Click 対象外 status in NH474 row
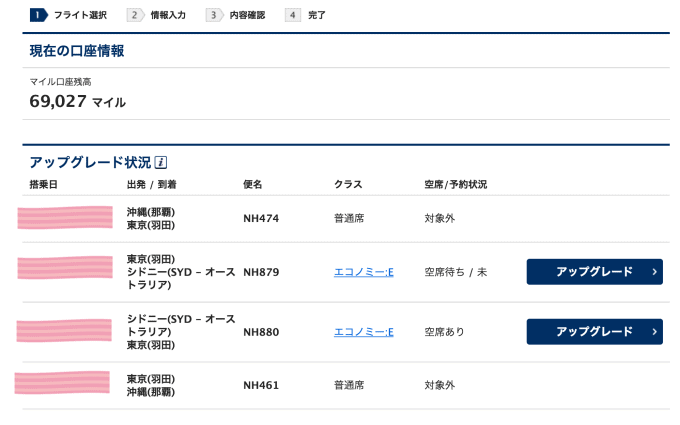 coord(439,218)
